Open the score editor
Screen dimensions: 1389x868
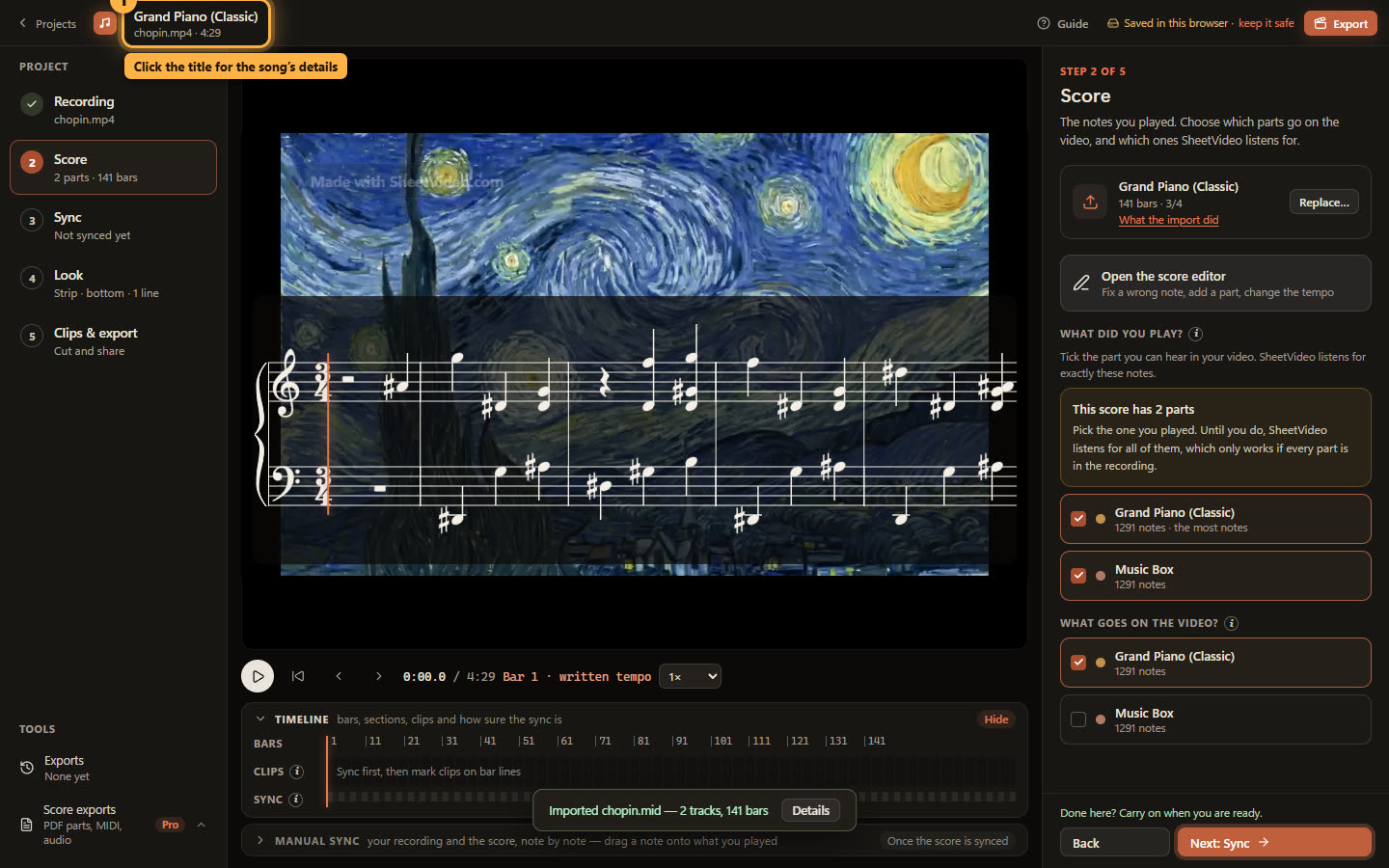coord(1215,284)
